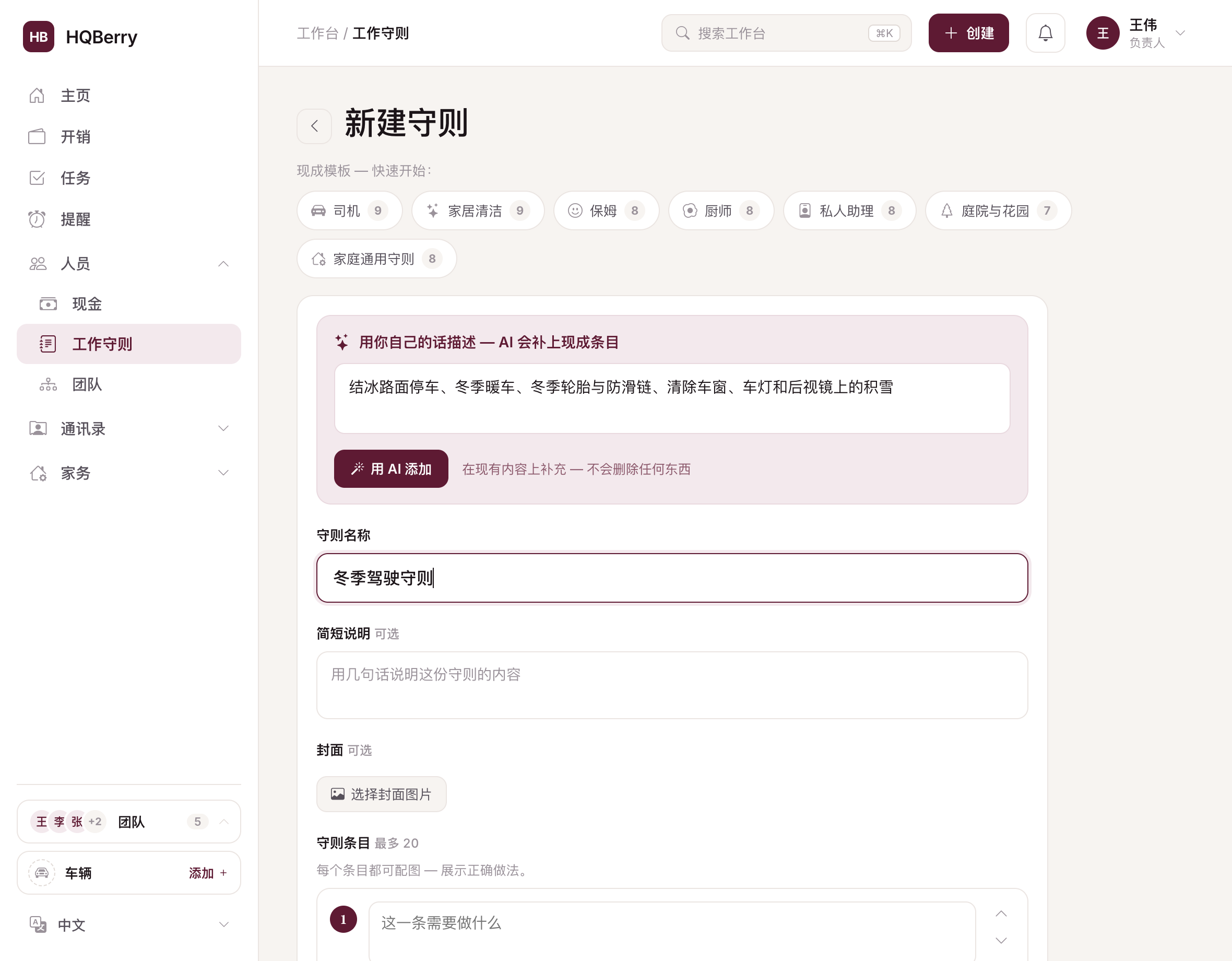The image size is (1232, 961).
Task: Open 提醒 reminders page
Action: pyautogui.click(x=128, y=219)
